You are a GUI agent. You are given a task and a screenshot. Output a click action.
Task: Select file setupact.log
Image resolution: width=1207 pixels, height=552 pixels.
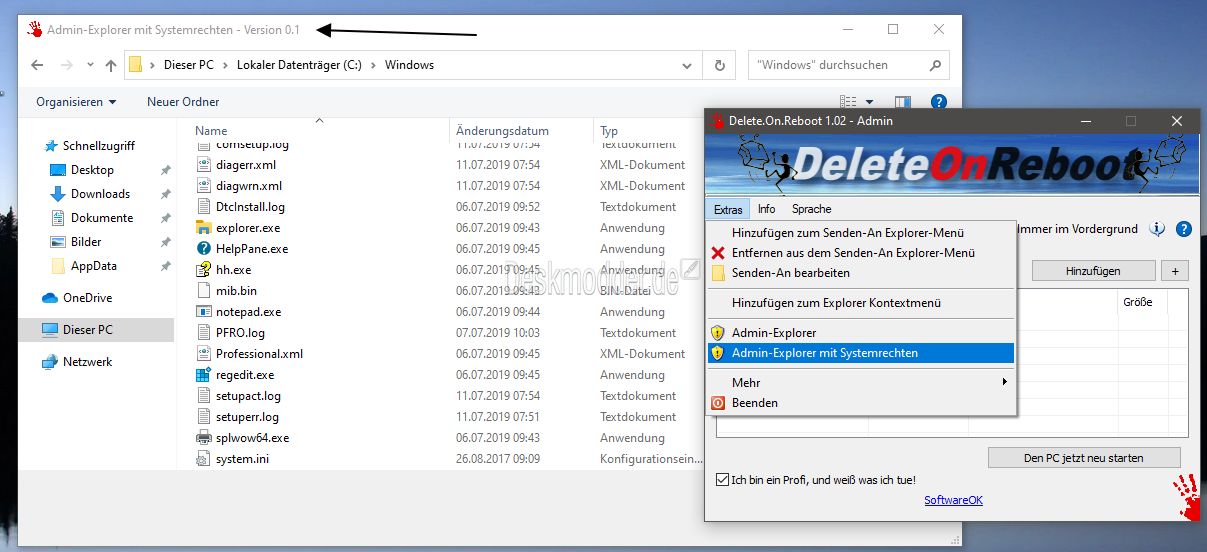248,396
